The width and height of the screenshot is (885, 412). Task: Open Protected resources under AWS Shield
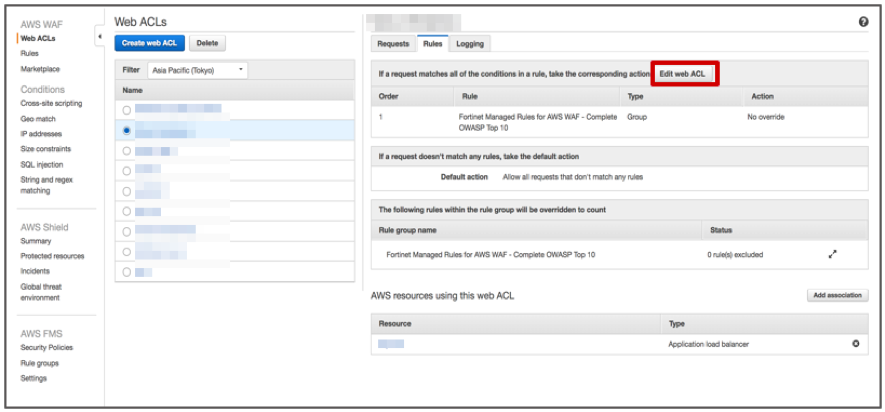click(52, 256)
